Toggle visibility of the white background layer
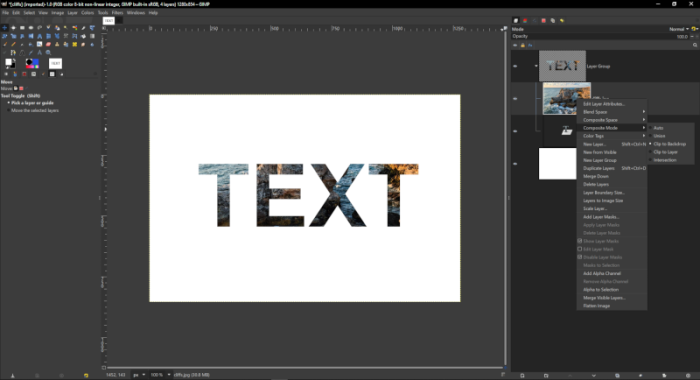The width and height of the screenshot is (700, 380). point(515,164)
